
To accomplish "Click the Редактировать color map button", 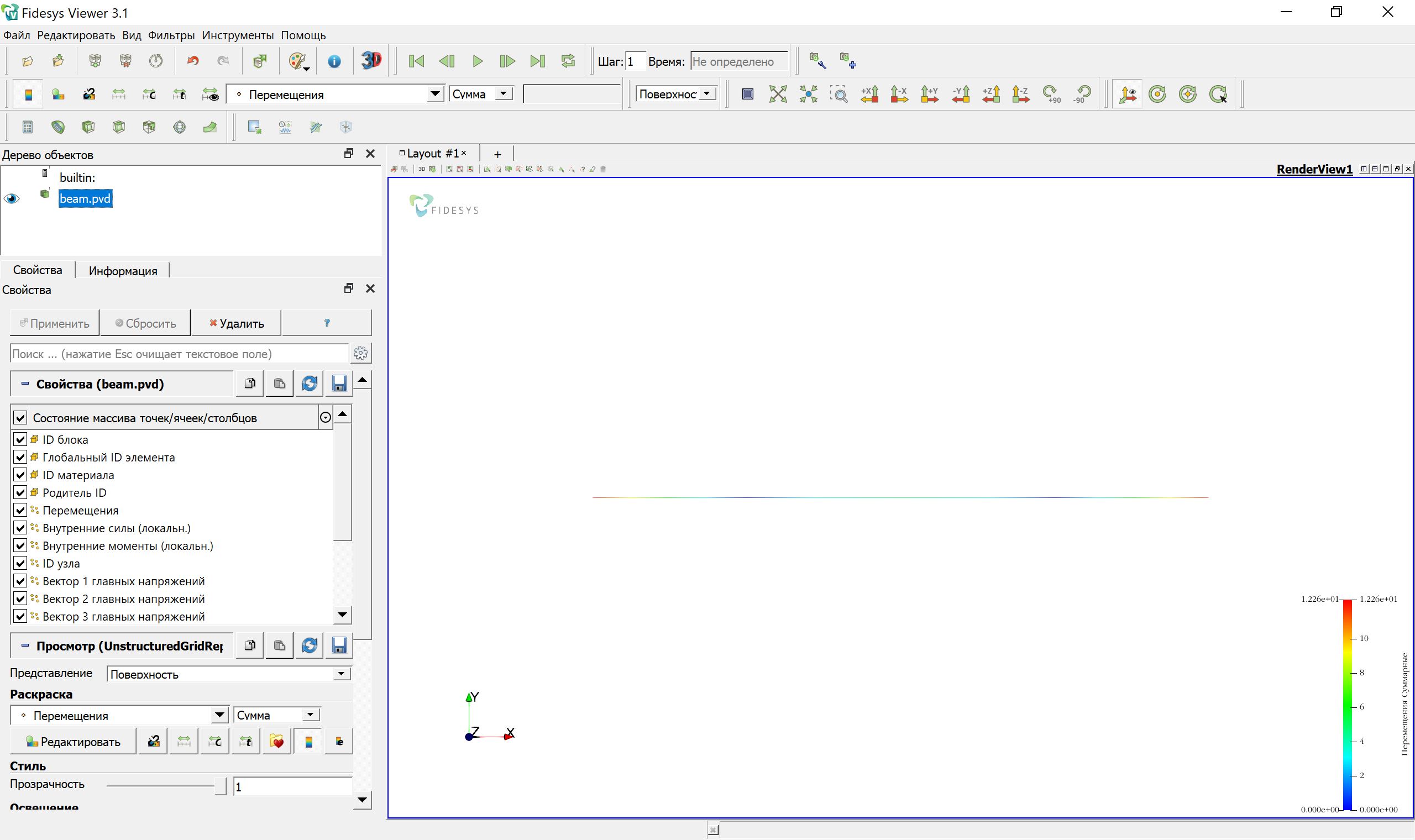I will (x=73, y=742).
